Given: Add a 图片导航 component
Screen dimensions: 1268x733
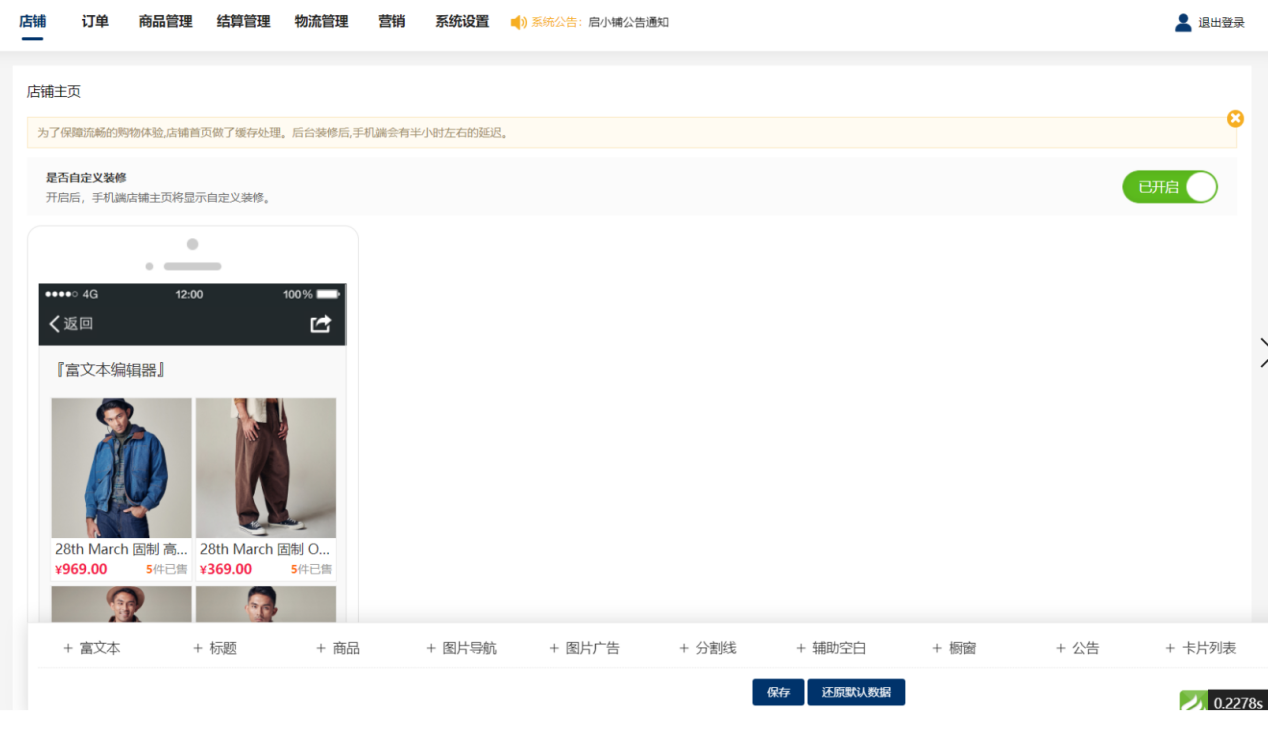Looking at the screenshot, I should point(461,648).
